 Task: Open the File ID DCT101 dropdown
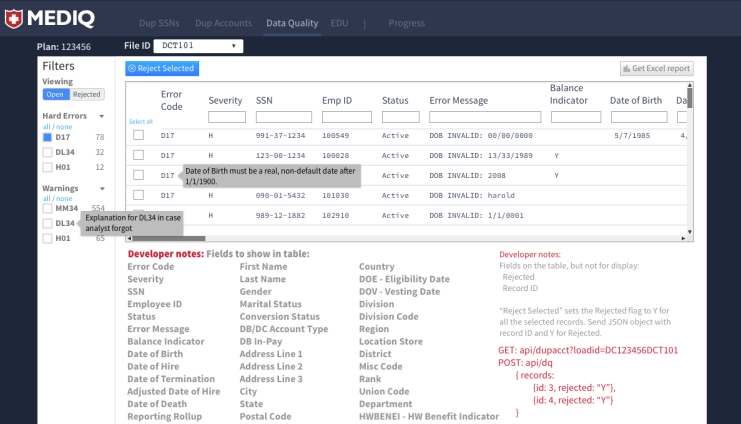[x=198, y=46]
